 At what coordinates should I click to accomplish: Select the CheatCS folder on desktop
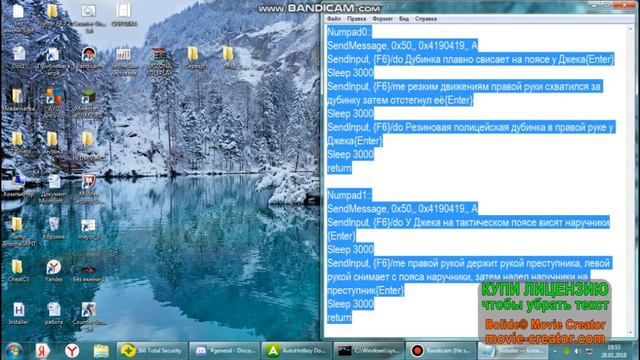pos(18,271)
